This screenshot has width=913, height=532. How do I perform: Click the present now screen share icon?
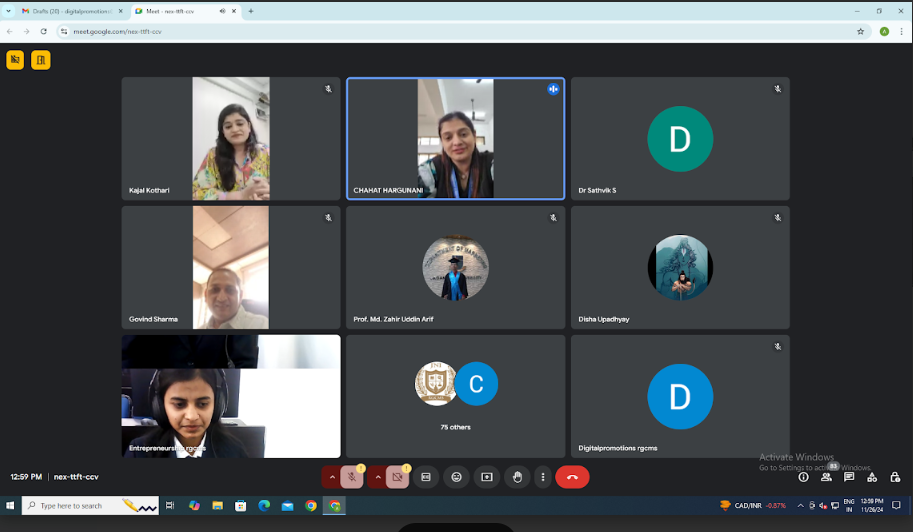(487, 477)
